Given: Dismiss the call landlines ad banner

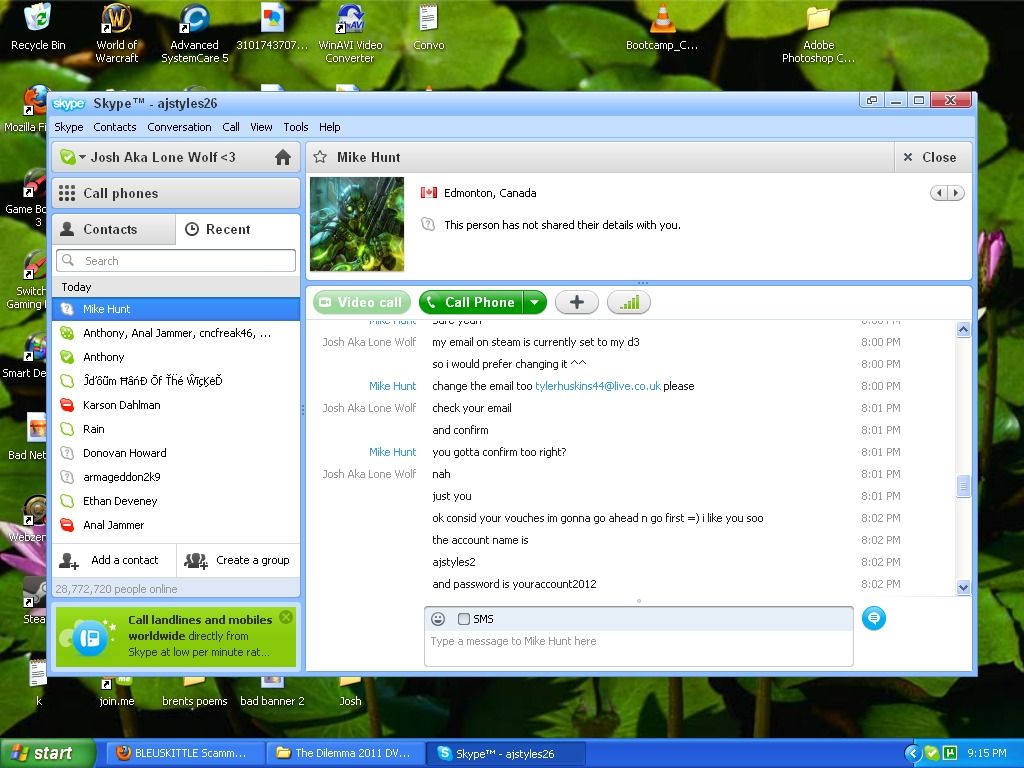Looking at the screenshot, I should click(286, 616).
